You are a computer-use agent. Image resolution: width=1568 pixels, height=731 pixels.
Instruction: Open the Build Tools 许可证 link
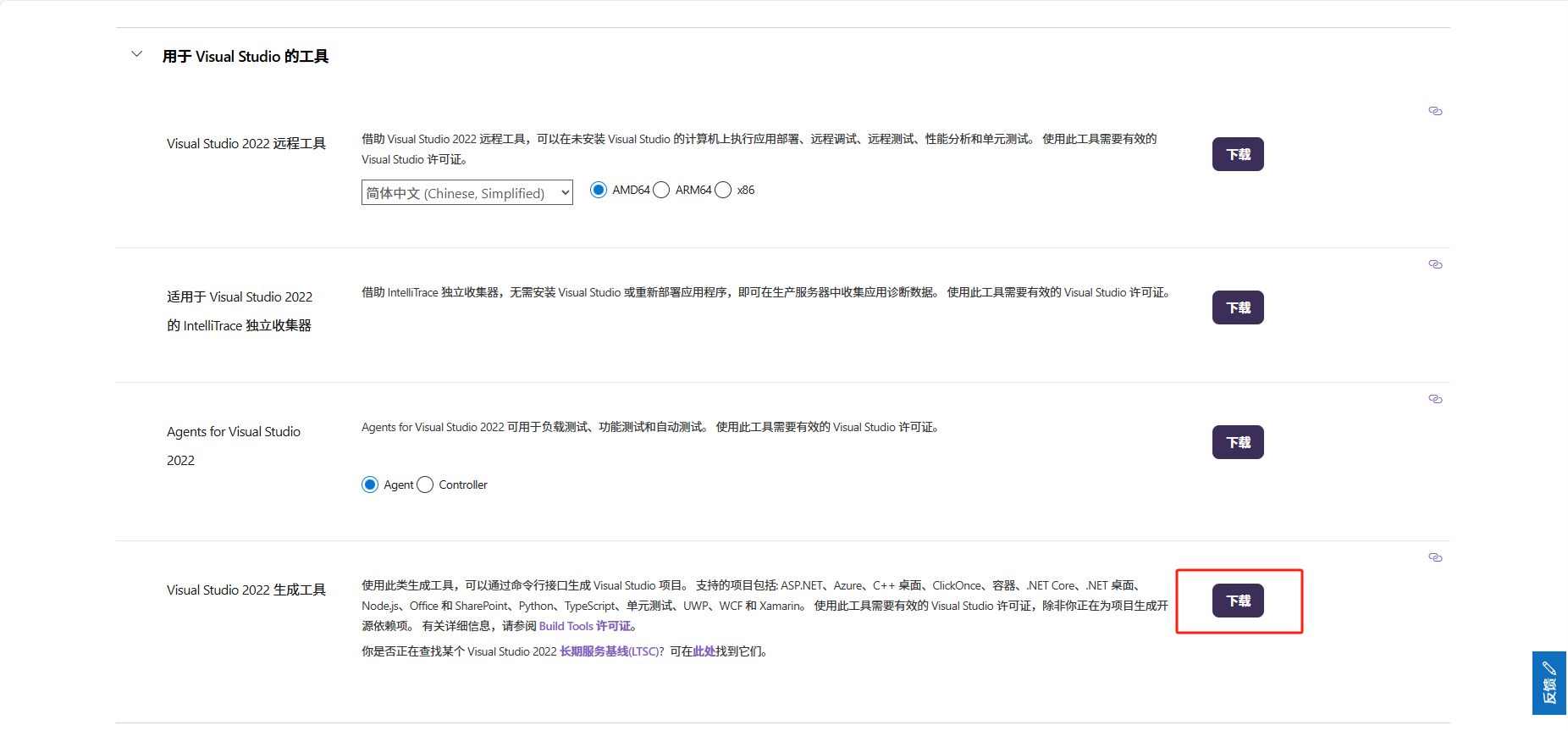pyautogui.click(x=585, y=626)
